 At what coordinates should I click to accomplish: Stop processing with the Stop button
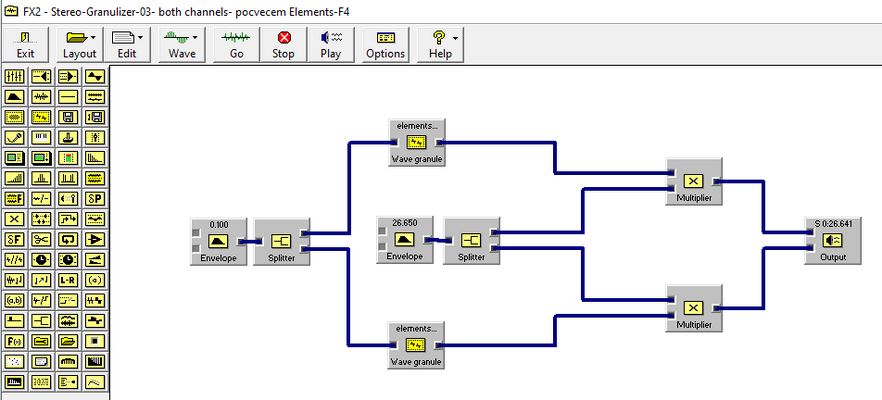(x=284, y=44)
